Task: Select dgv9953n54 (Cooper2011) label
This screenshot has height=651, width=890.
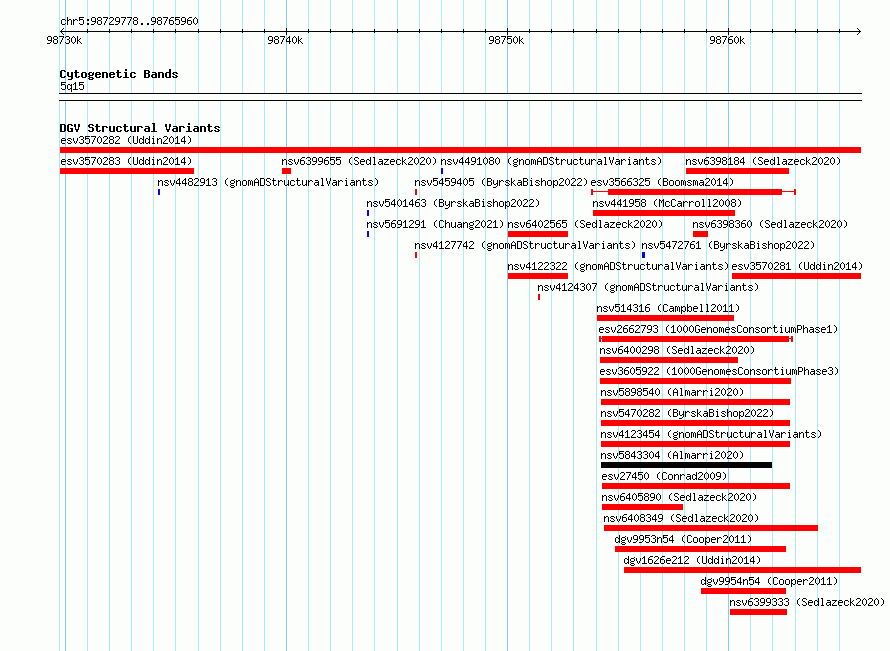Action: pos(683,539)
